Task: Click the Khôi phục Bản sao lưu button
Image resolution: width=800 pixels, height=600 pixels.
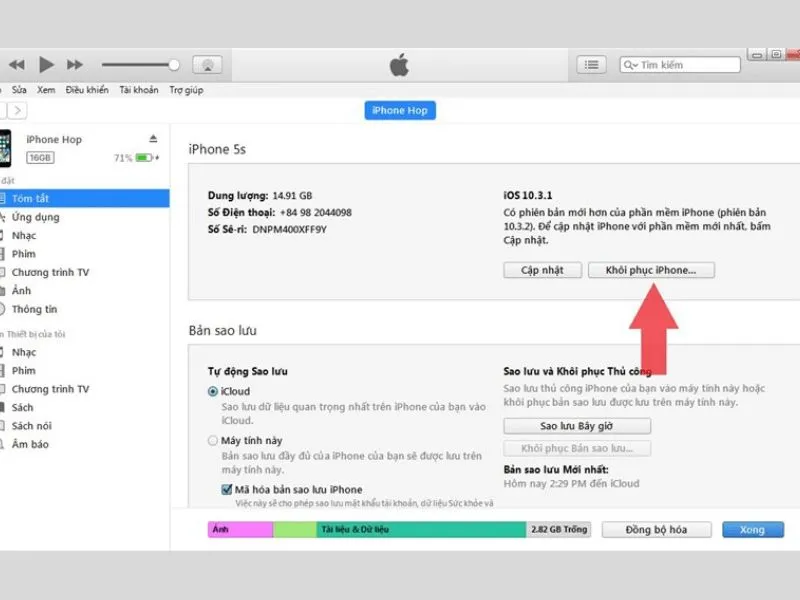Action: [x=577, y=448]
